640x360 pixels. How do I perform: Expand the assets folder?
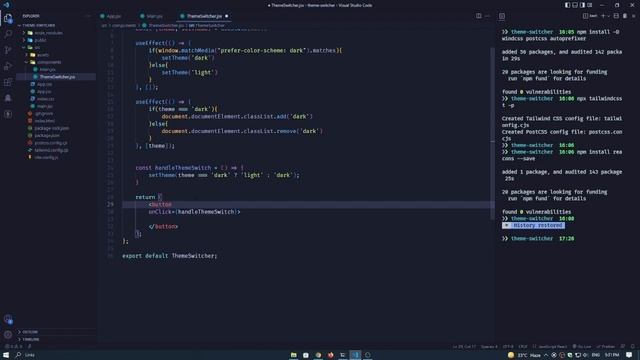click(42, 55)
